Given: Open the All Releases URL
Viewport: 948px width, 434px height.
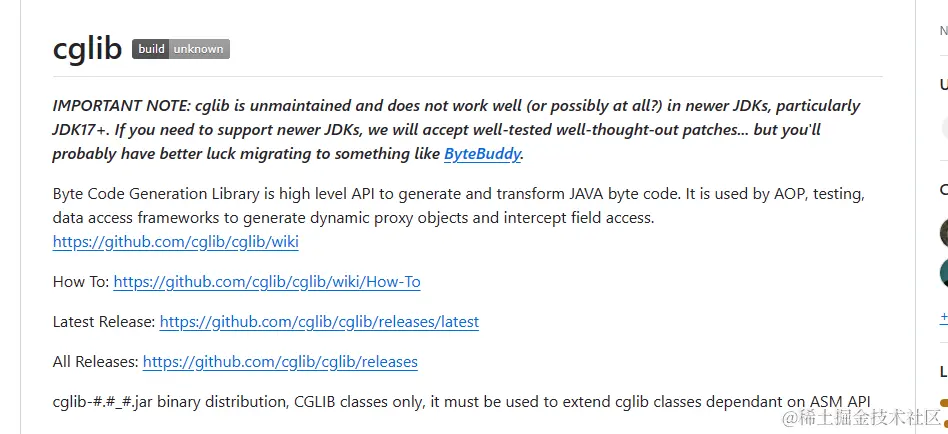Looking at the screenshot, I should (x=280, y=362).
